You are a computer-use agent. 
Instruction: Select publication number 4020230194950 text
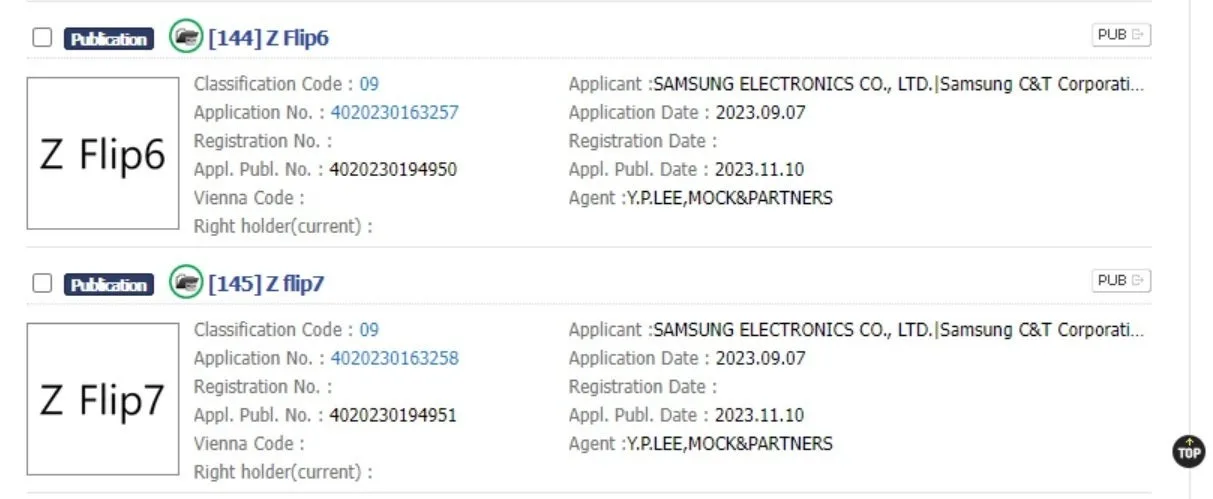[x=393, y=169]
